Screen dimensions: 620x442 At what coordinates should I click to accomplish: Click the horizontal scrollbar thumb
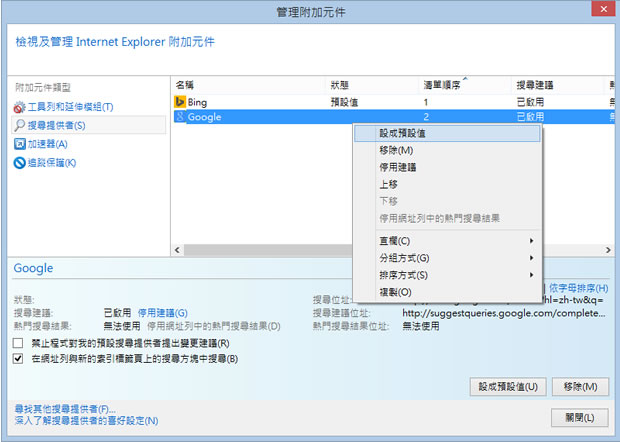(268, 250)
